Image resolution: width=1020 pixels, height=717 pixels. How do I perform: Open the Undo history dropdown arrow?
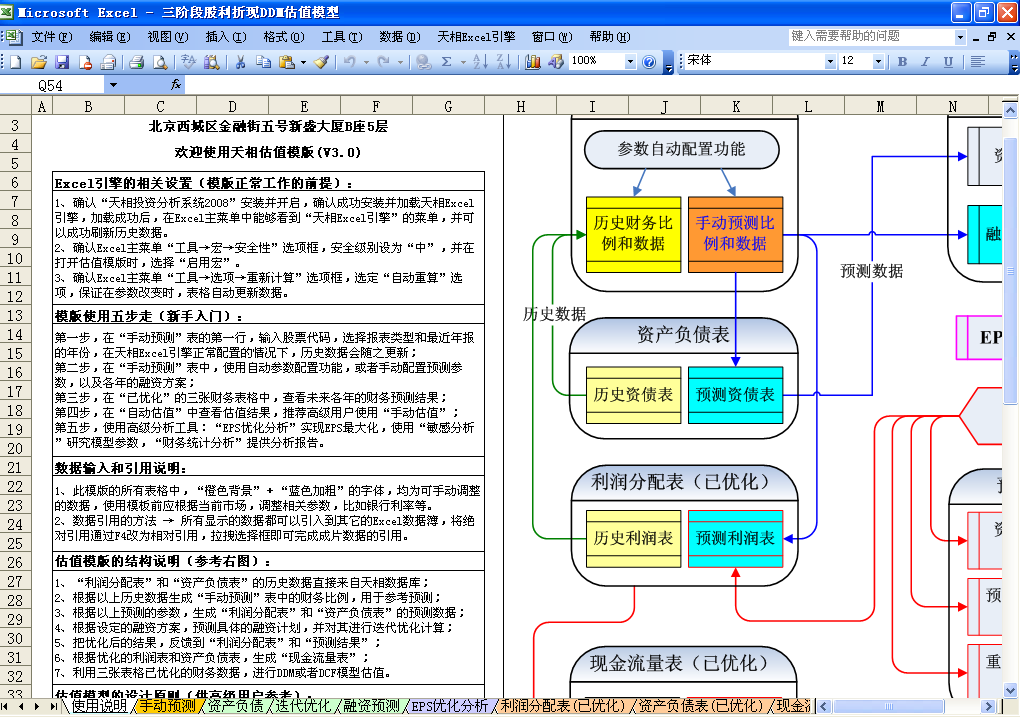[x=366, y=62]
